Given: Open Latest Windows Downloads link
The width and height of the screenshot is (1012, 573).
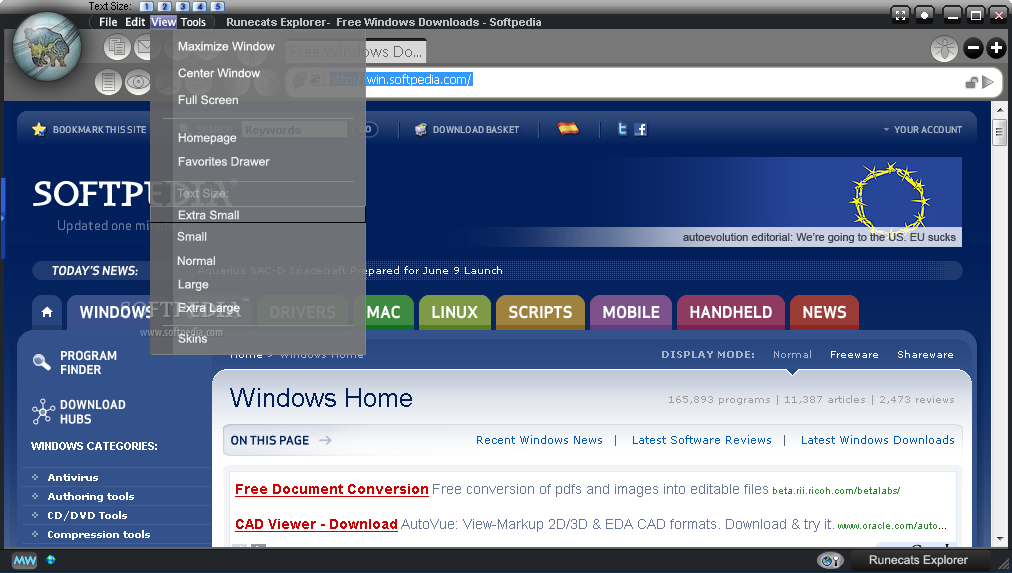Looking at the screenshot, I should (x=877, y=440).
